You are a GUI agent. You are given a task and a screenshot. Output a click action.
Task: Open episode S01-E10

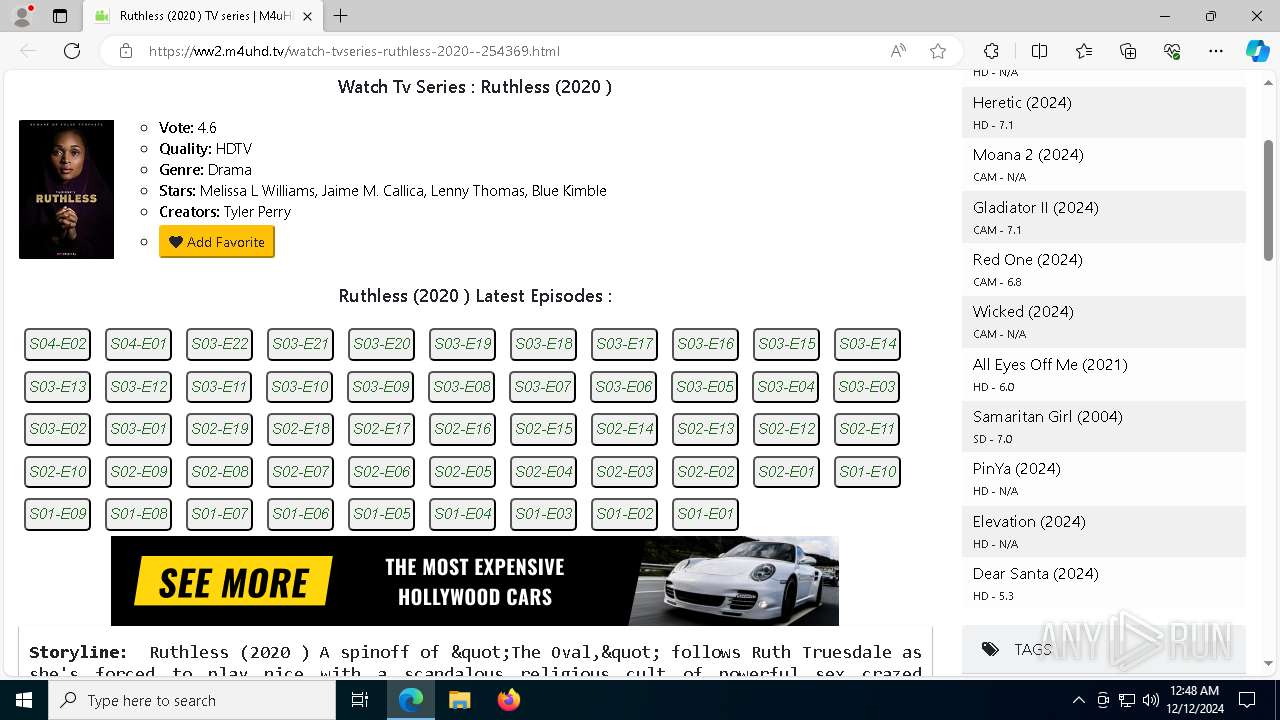(868, 472)
